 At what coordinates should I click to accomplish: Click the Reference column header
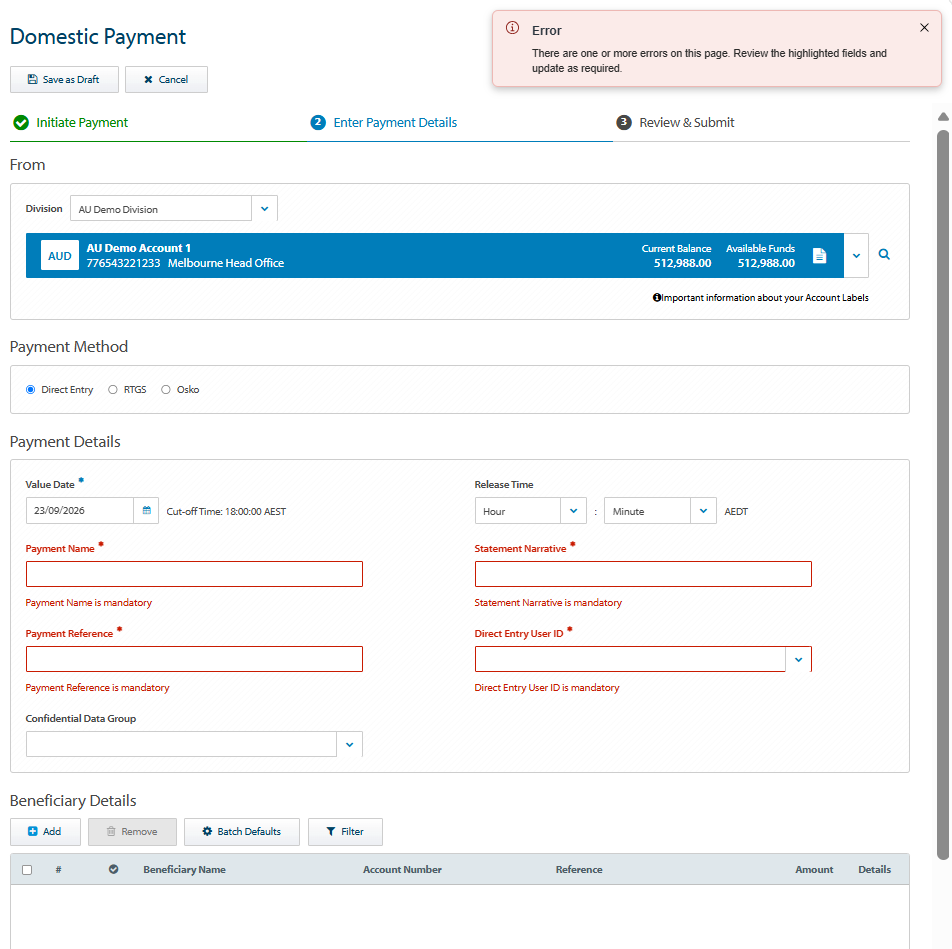(579, 869)
